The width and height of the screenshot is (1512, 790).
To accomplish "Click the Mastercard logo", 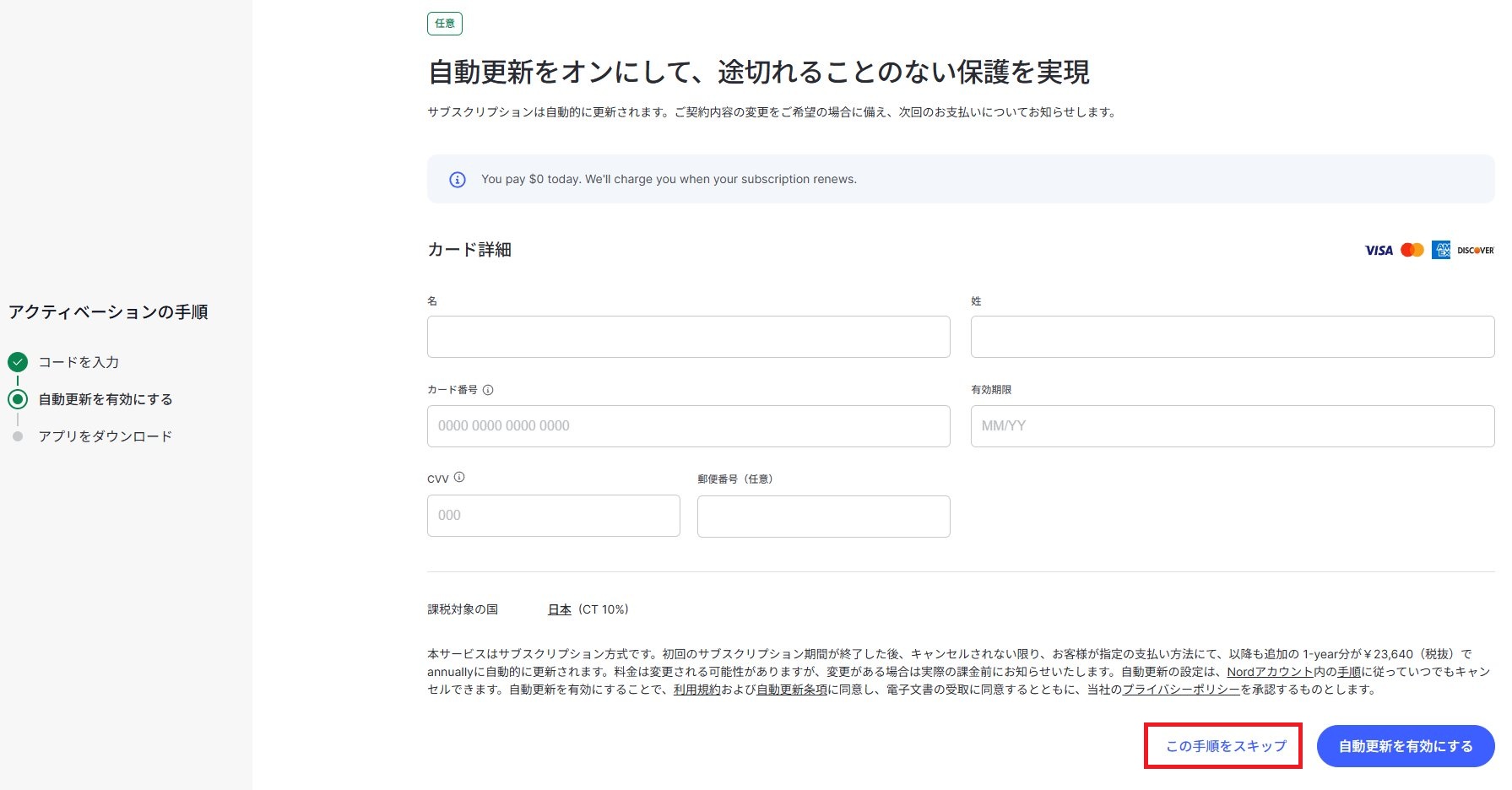I will coord(1412,251).
